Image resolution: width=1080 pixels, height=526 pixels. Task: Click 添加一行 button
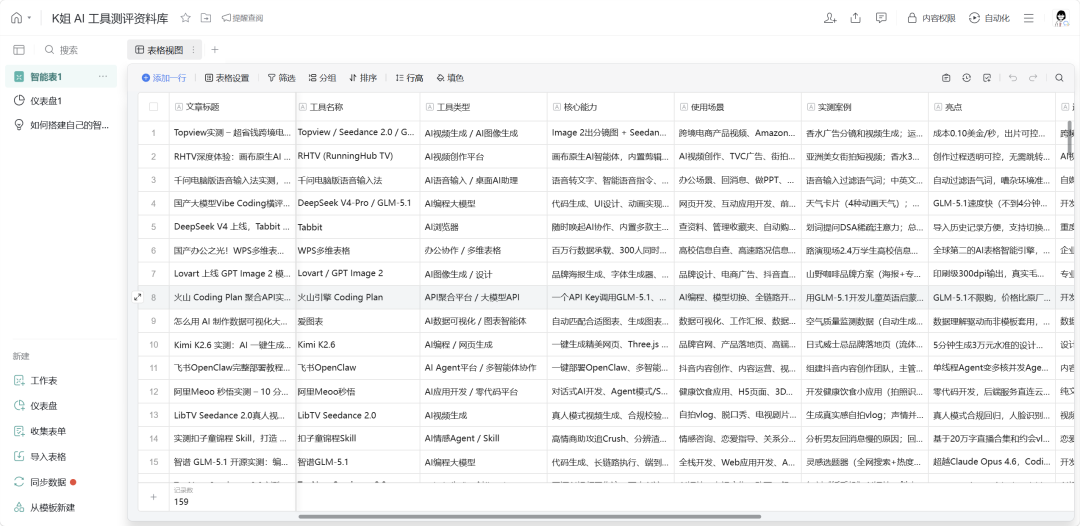(164, 78)
